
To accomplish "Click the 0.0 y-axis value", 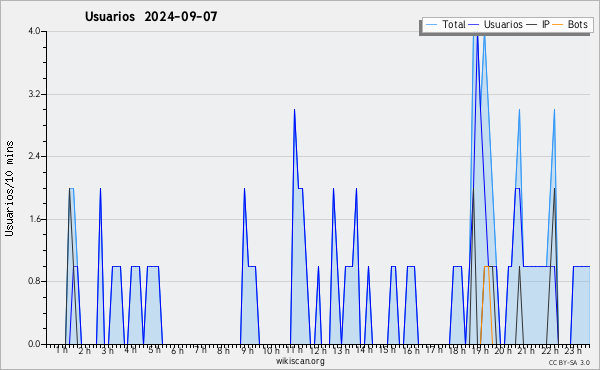I will pos(34,344).
